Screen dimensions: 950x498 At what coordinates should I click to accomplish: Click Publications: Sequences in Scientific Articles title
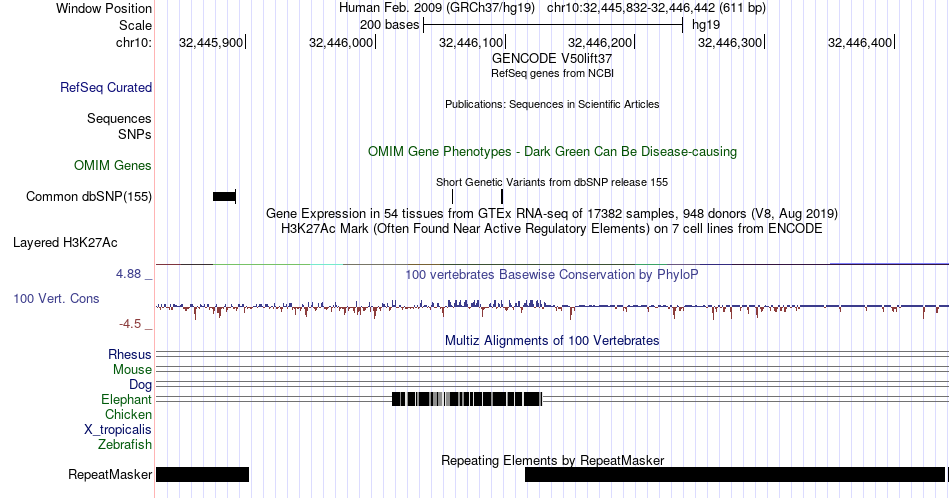(552, 104)
